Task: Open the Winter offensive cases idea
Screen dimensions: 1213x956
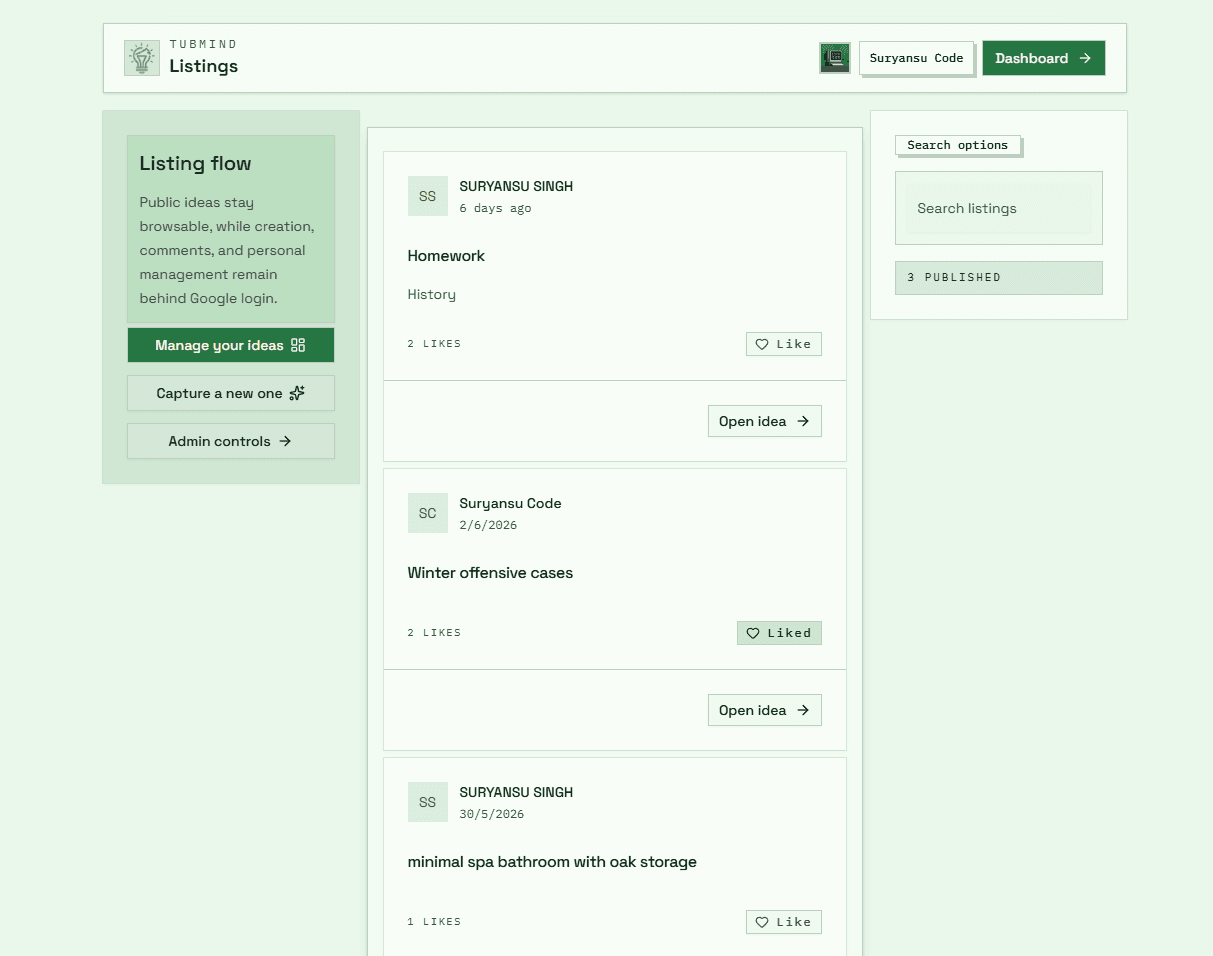Action: click(x=765, y=710)
